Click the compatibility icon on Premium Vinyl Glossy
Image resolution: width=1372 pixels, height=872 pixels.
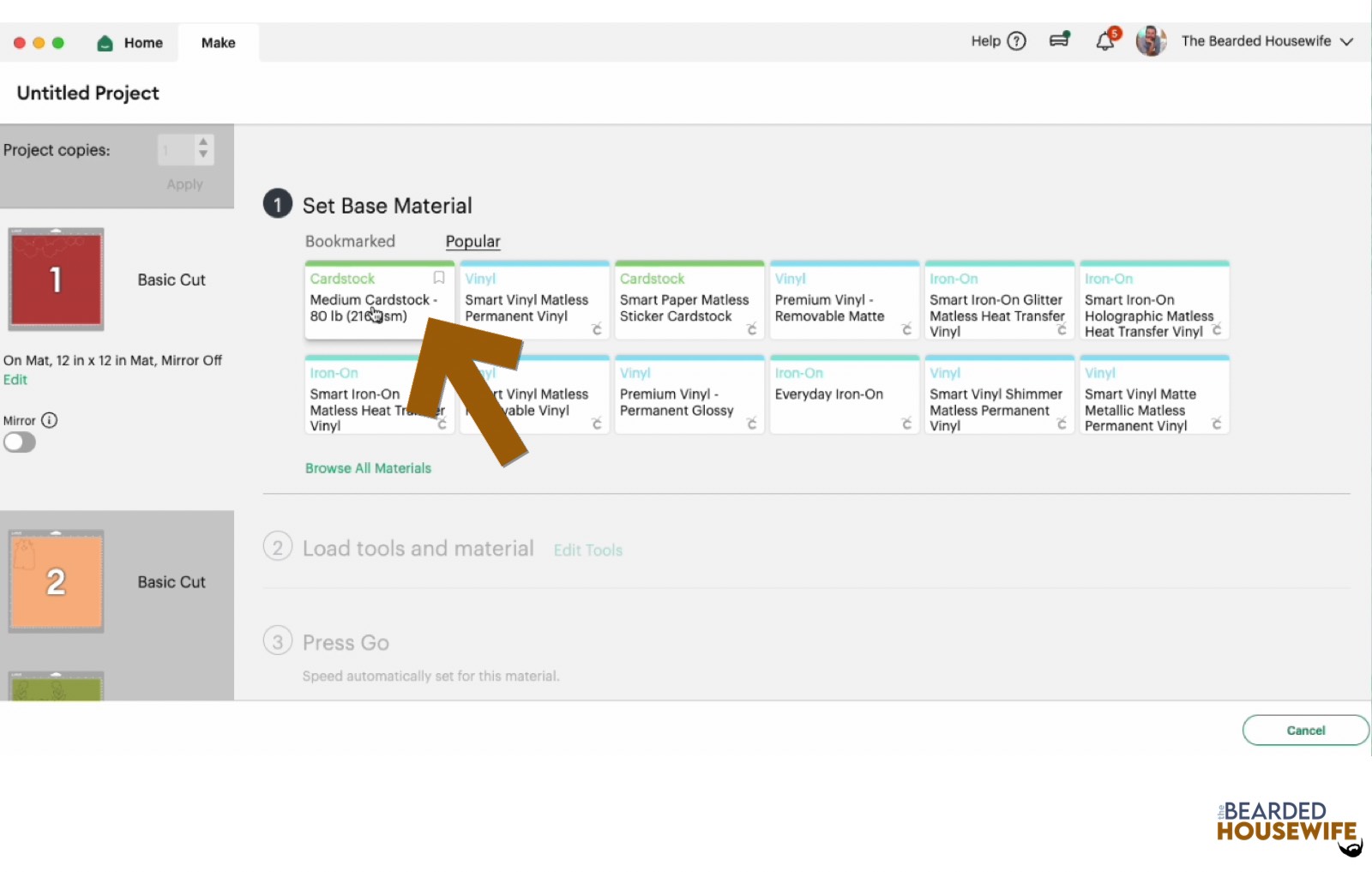click(x=752, y=424)
